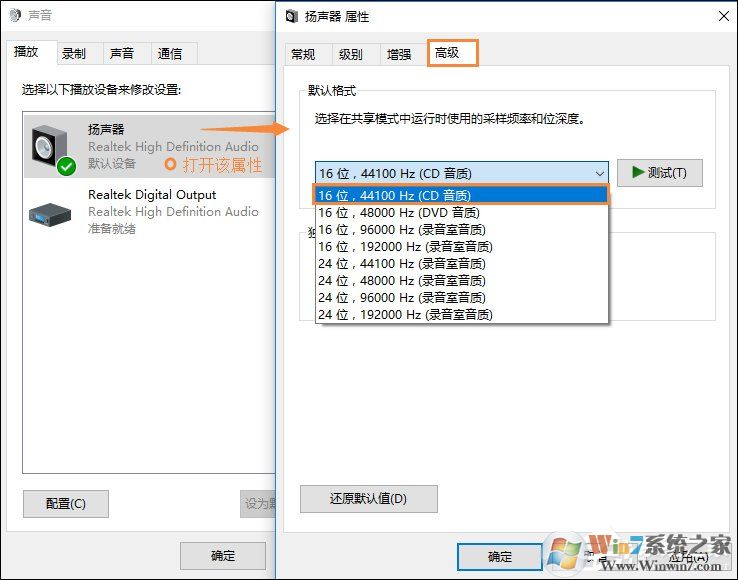
Task: Open the 通信 tab in Sound window
Action: (x=174, y=53)
